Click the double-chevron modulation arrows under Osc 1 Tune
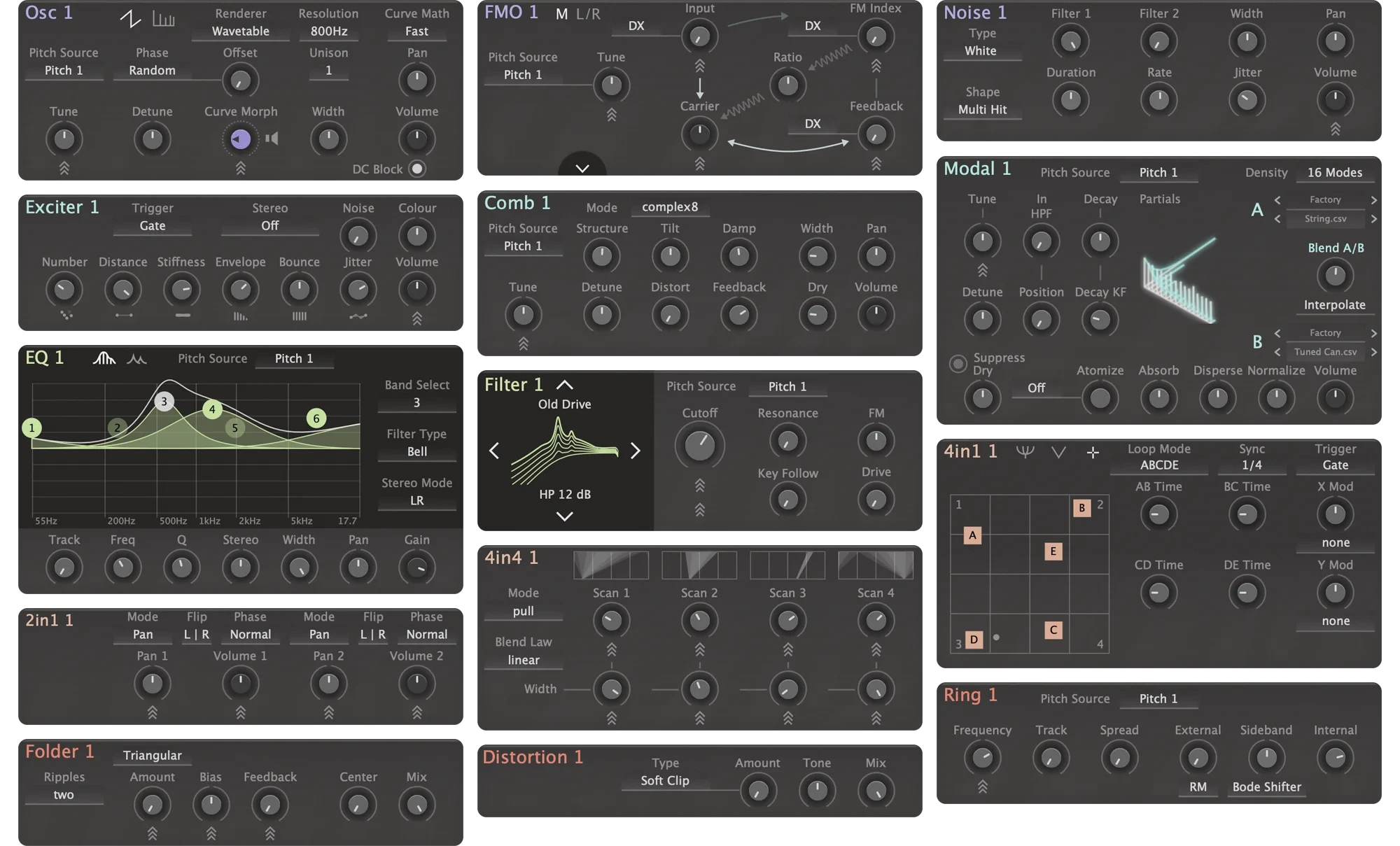This screenshot has height=846, width=1400. tap(64, 168)
